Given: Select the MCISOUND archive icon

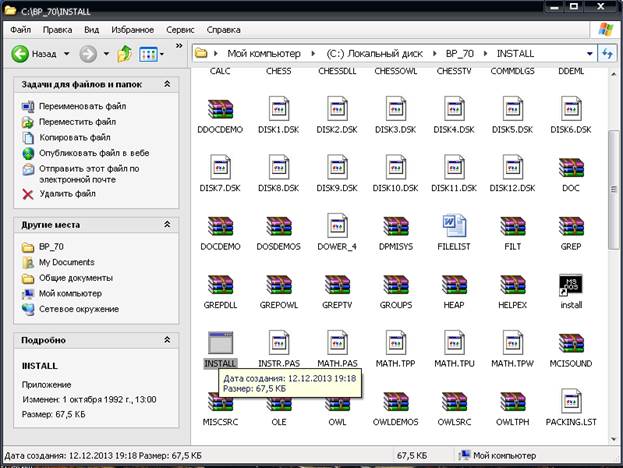Looking at the screenshot, I should coord(571,342).
